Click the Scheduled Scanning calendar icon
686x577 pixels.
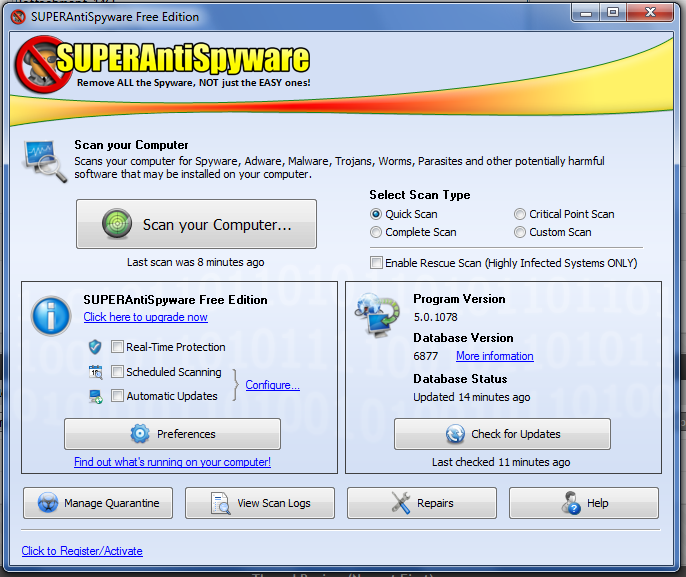tap(95, 372)
